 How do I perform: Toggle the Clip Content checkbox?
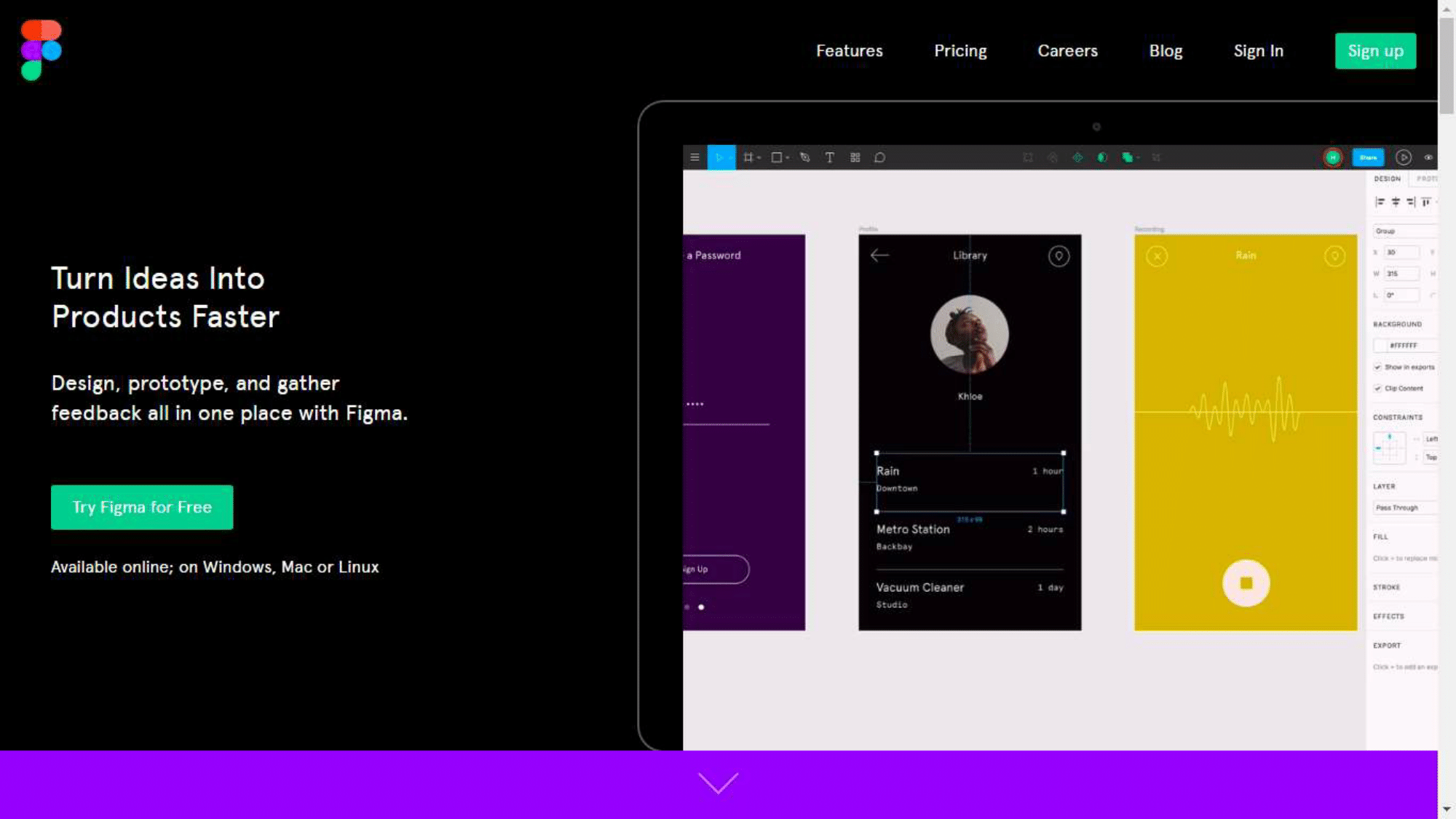pyautogui.click(x=1377, y=388)
